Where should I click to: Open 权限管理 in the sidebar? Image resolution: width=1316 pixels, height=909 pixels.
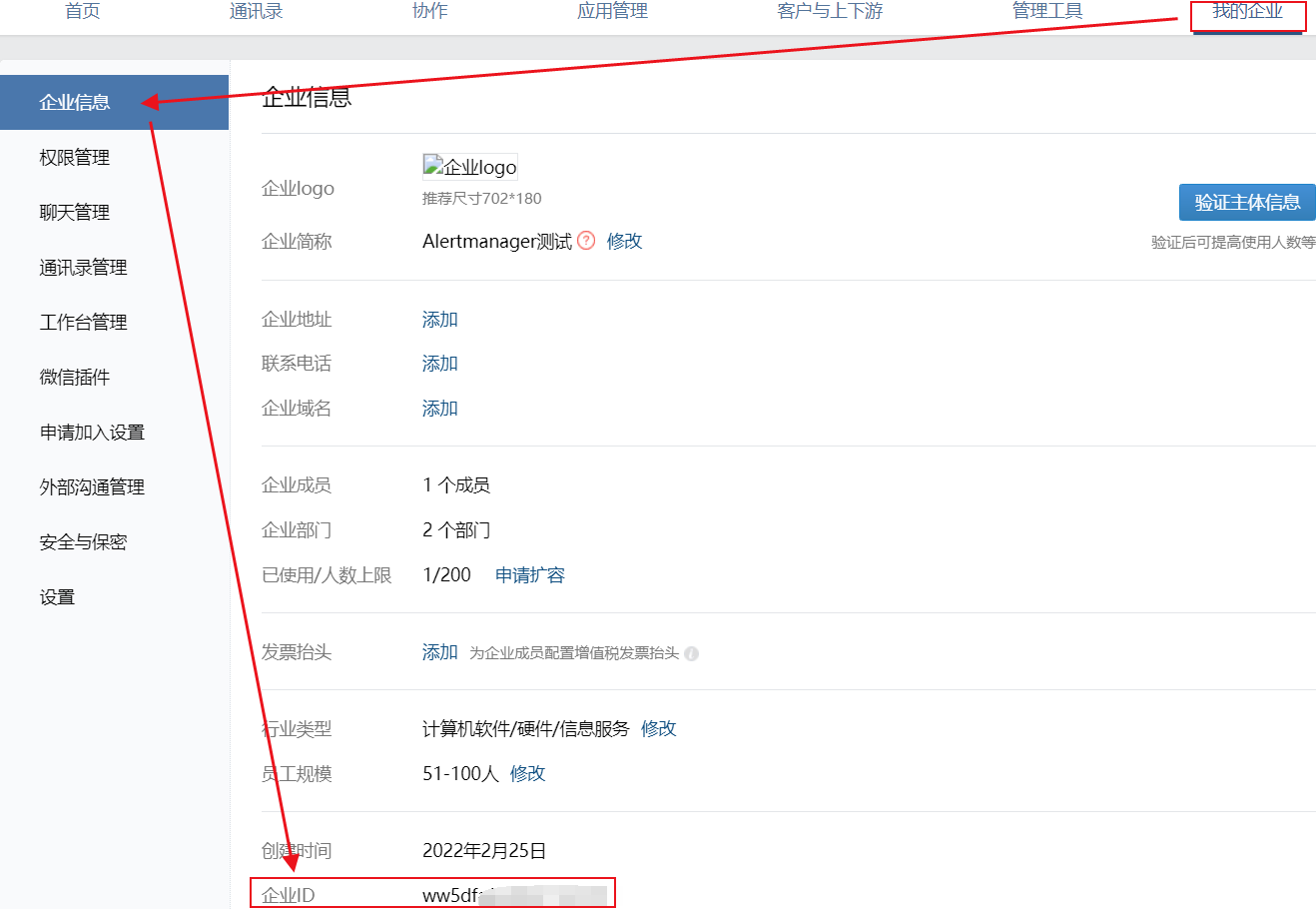75,157
